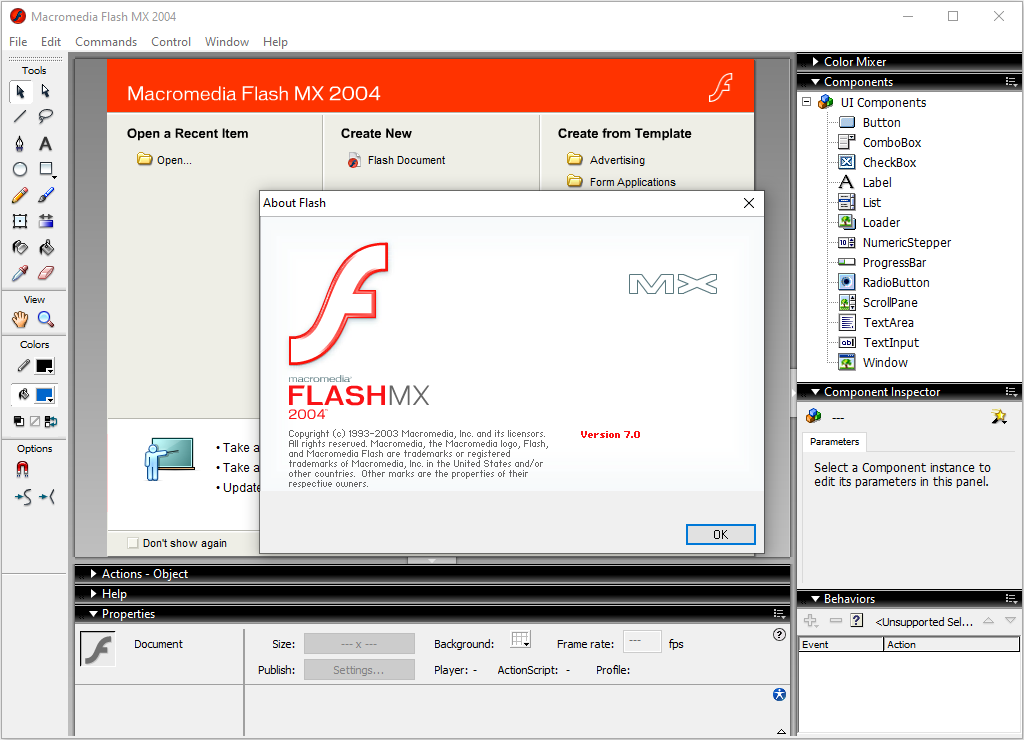Click the Properties panel help icon

[779, 634]
